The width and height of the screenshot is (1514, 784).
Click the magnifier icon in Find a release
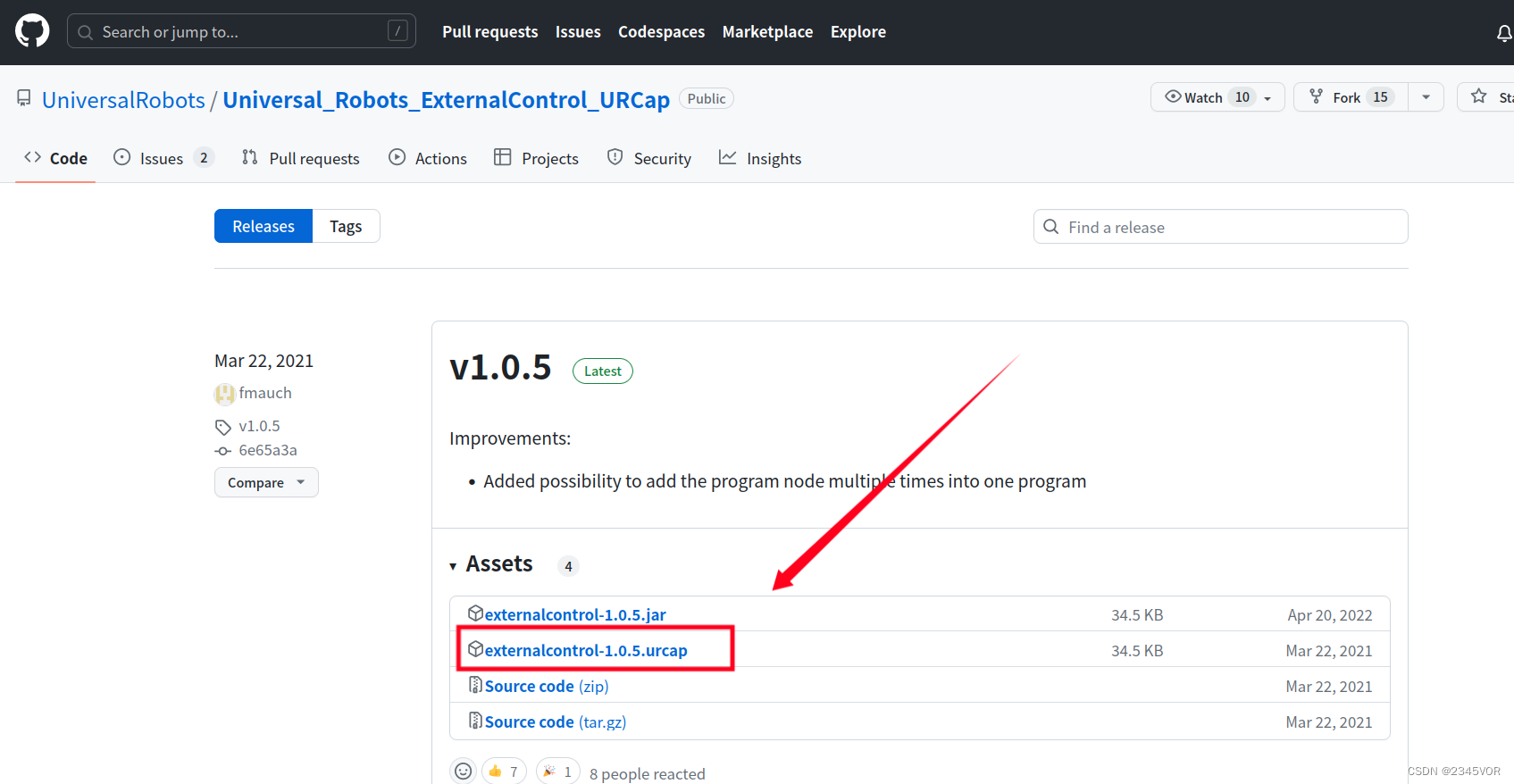[x=1051, y=227]
